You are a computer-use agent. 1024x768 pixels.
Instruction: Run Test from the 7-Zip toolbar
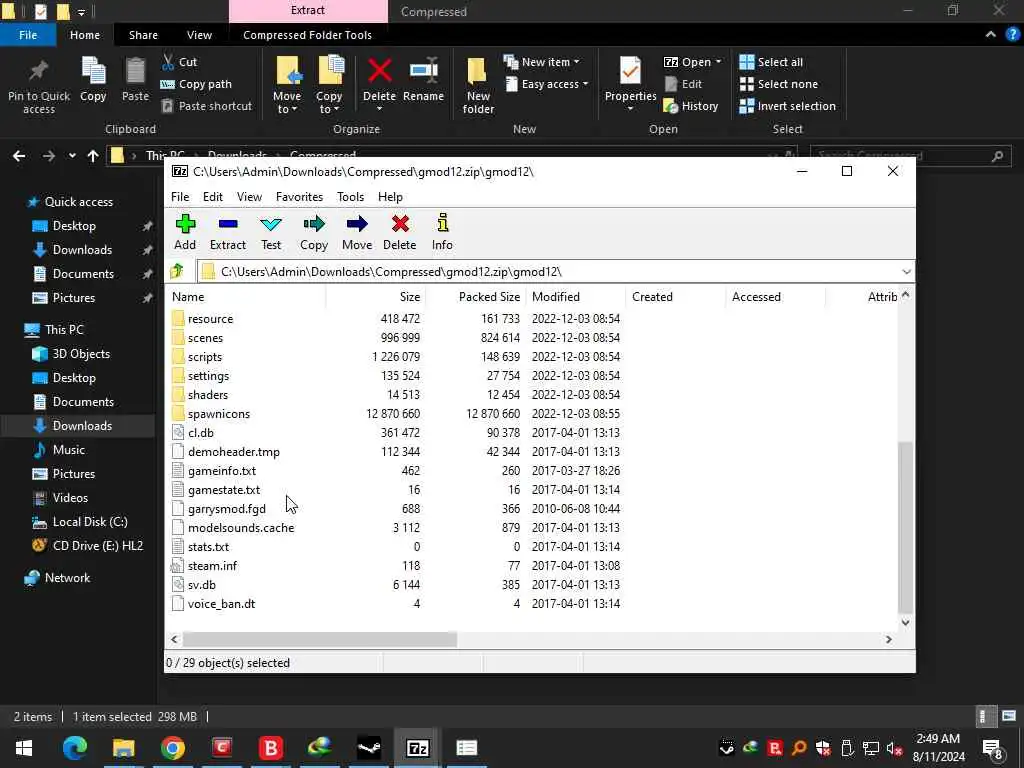[x=271, y=232]
